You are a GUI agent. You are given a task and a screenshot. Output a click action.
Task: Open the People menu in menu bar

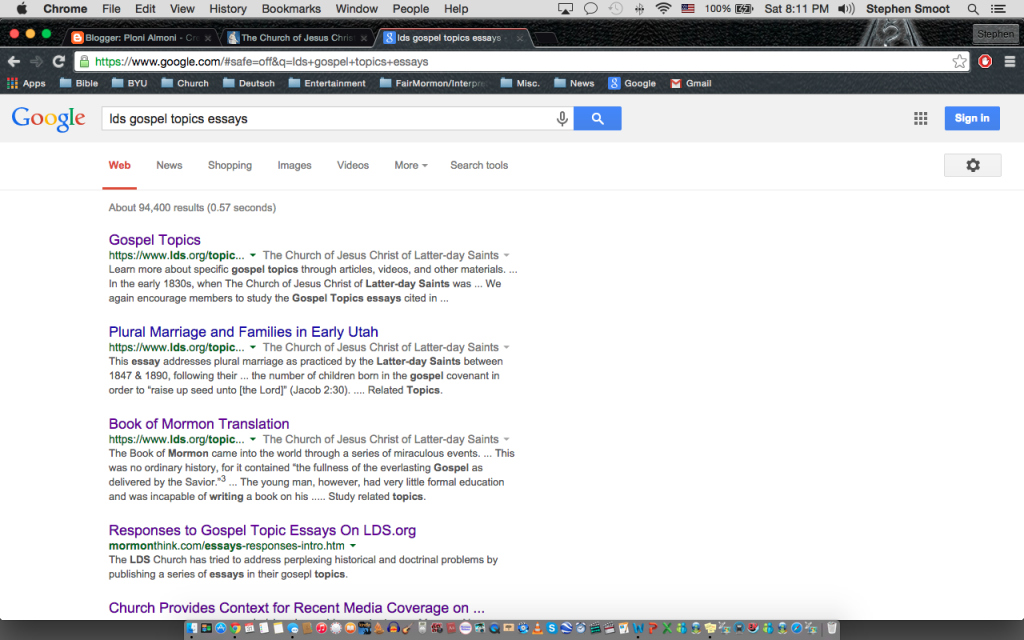(411, 8)
